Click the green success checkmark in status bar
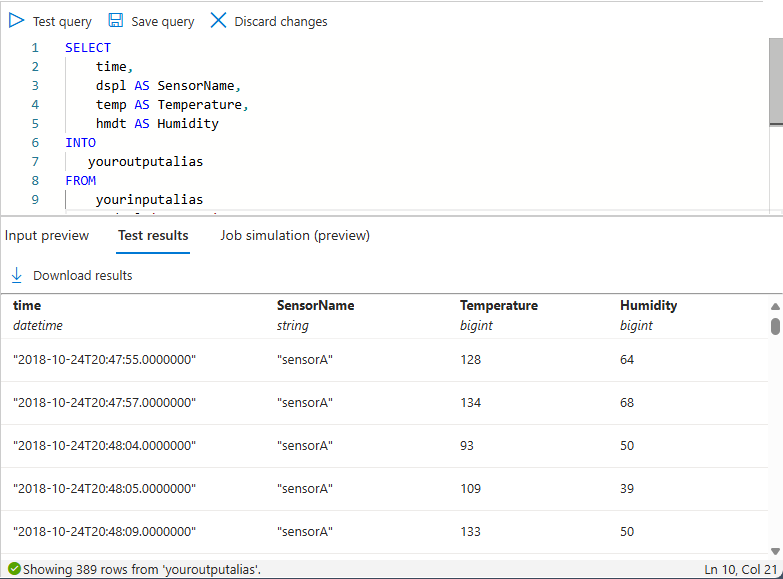This screenshot has width=783, height=579. tap(14, 569)
